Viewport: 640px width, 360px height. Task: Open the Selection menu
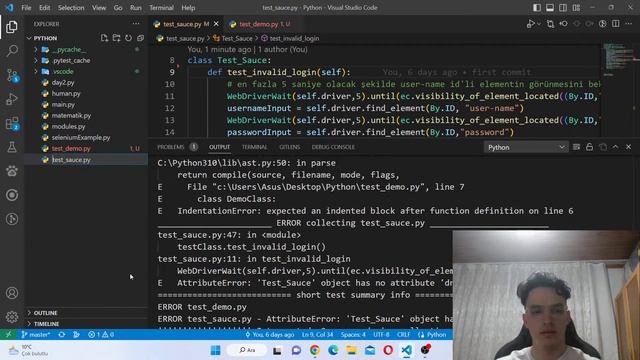(71, 8)
